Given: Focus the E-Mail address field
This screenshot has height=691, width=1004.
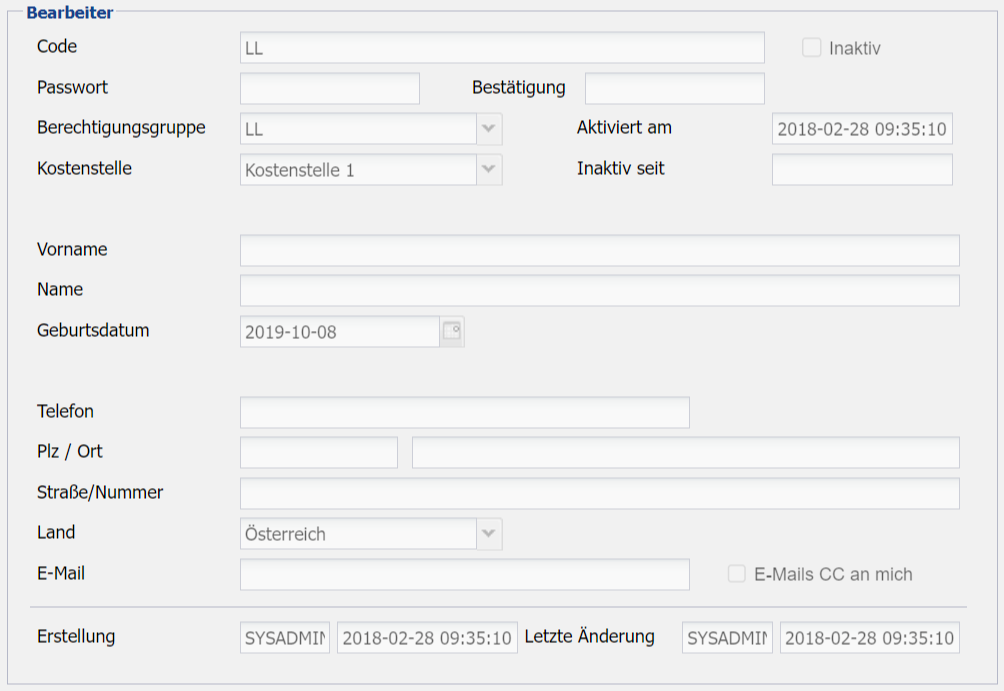Looking at the screenshot, I should coord(464,574).
